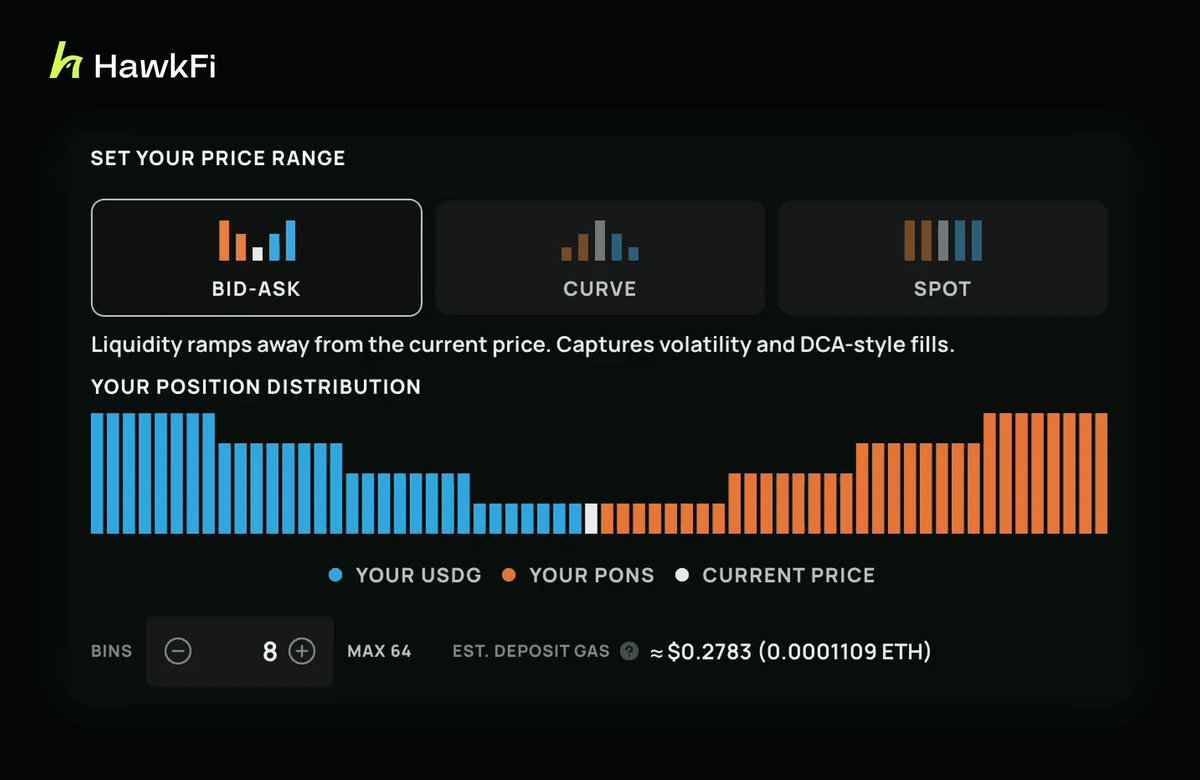Viewport: 1200px width, 780px height.
Task: Click the MAX 64 label
Action: [379, 651]
